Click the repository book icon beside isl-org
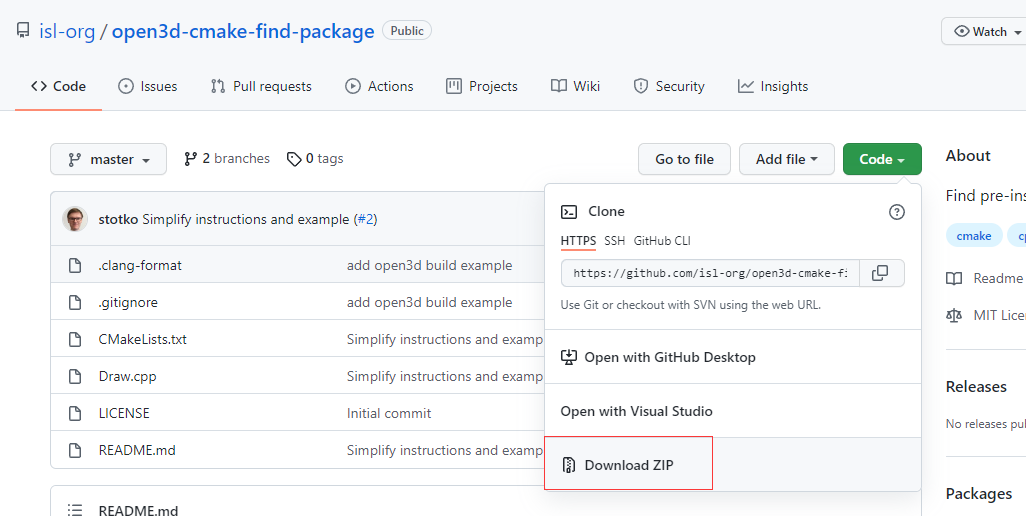The height and width of the screenshot is (516, 1026). coord(23,30)
